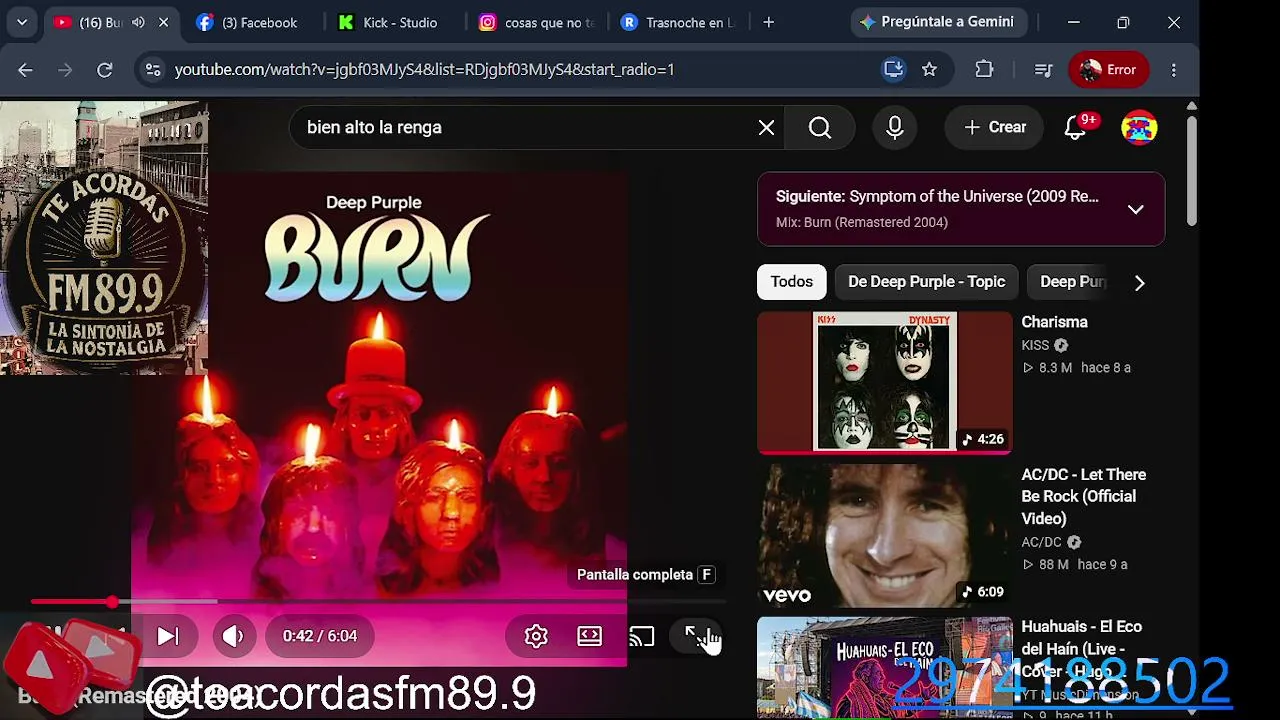The width and height of the screenshot is (1280, 720).
Task: Open the Huahuais El Eco del Haín thumbnail
Action: [885, 668]
